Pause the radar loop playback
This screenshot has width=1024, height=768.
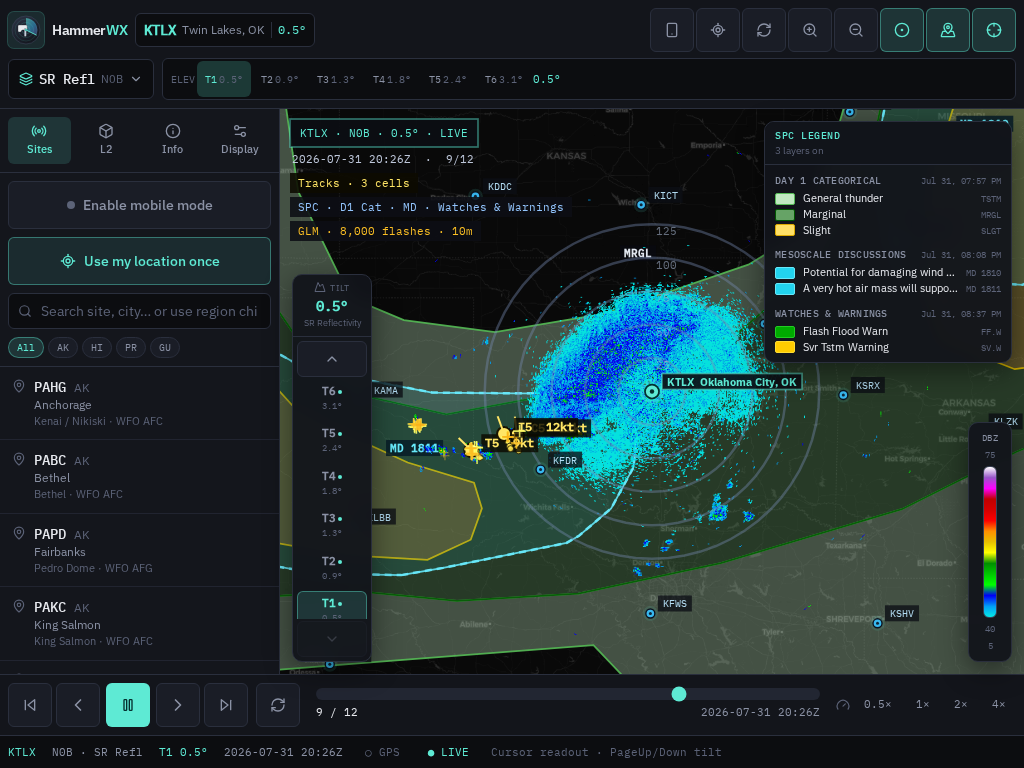pos(128,705)
